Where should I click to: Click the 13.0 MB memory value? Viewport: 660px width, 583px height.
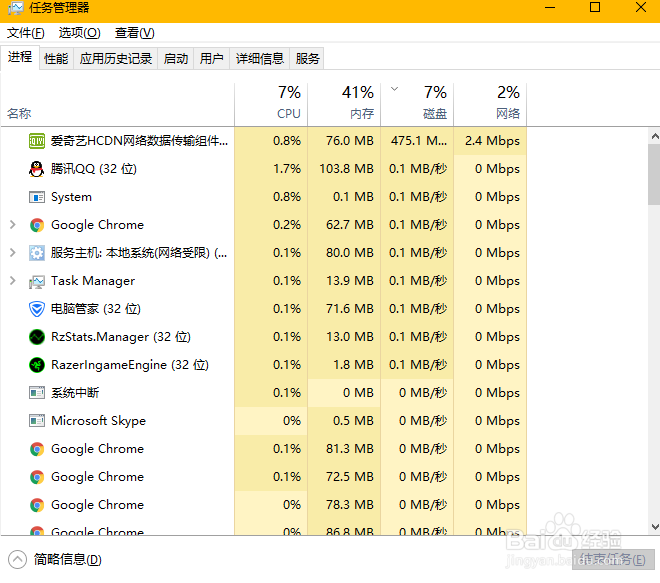coord(350,337)
